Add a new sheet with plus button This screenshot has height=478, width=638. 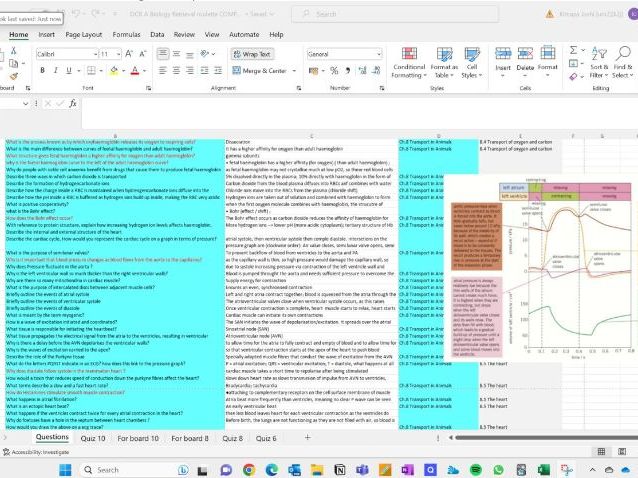click(x=307, y=438)
